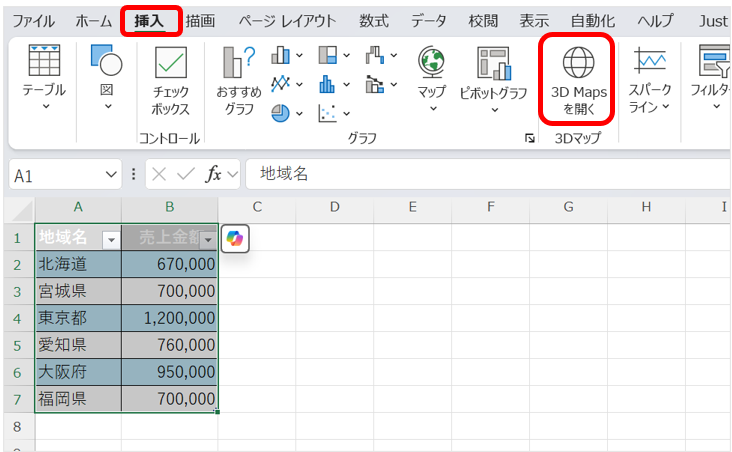This screenshot has height=452, width=732.
Task: Insert a column or bar chart
Action: (280, 55)
